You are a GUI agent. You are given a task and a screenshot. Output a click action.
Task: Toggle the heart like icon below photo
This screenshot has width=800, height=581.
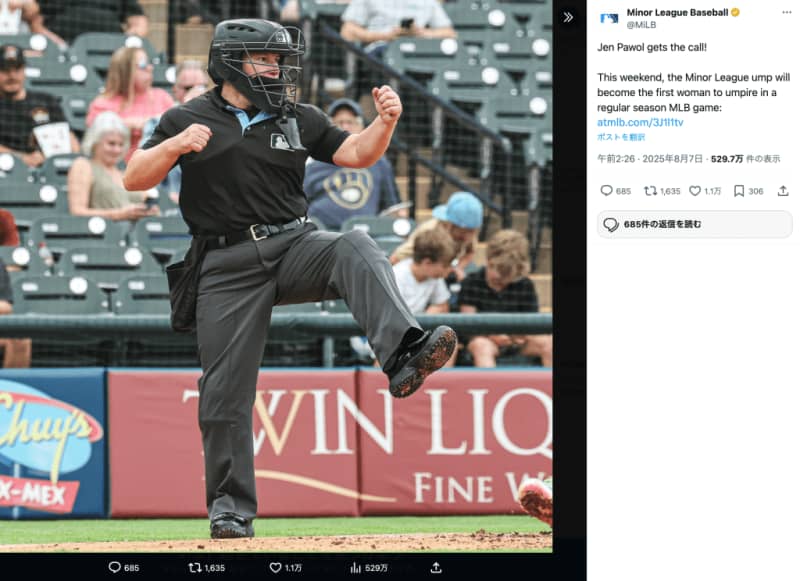276,567
